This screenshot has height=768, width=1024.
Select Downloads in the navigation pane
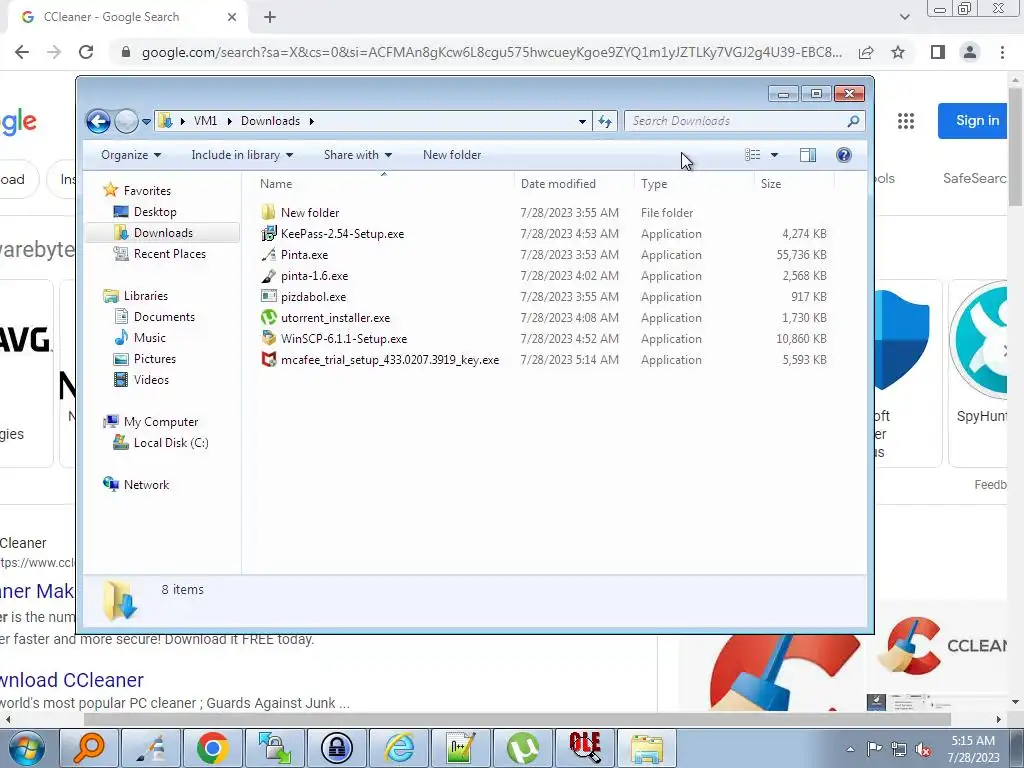coord(163,232)
